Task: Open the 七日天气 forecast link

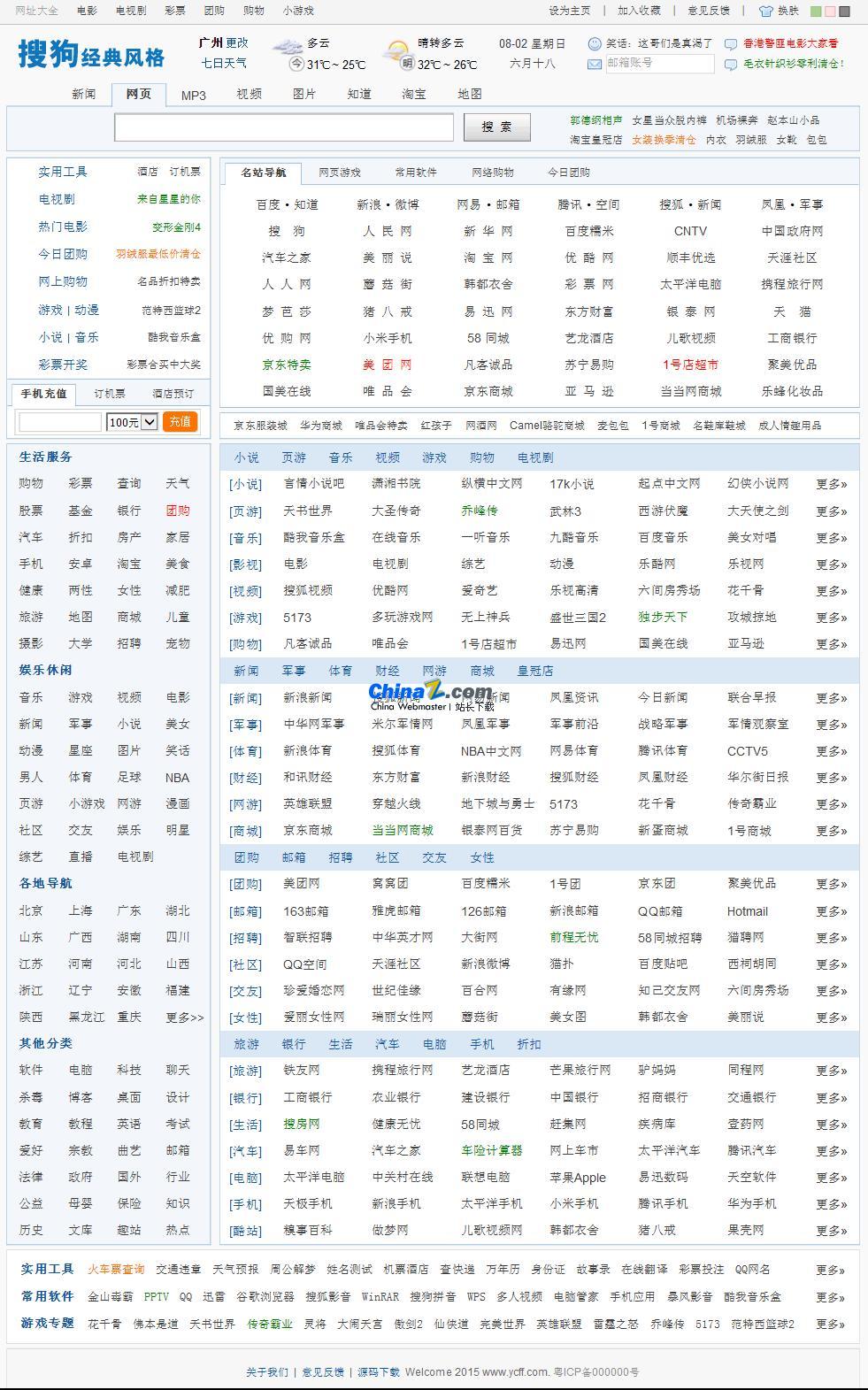Action: pyautogui.click(x=224, y=63)
